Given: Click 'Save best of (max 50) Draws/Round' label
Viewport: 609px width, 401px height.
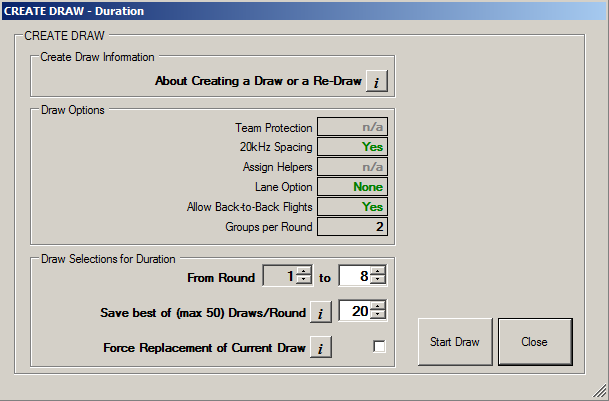Looking at the screenshot, I should pos(203,313).
